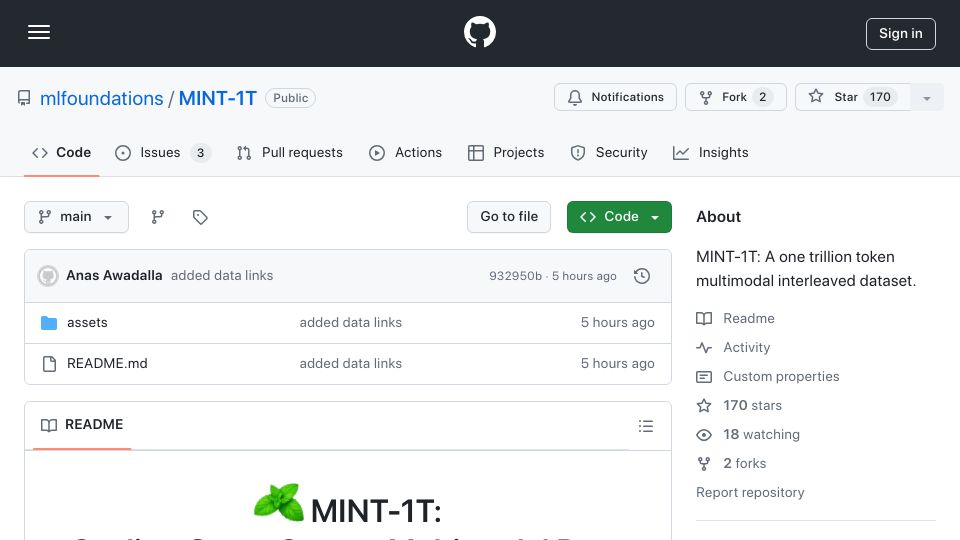View branches via the branch icon
The image size is (960, 540).
point(158,217)
